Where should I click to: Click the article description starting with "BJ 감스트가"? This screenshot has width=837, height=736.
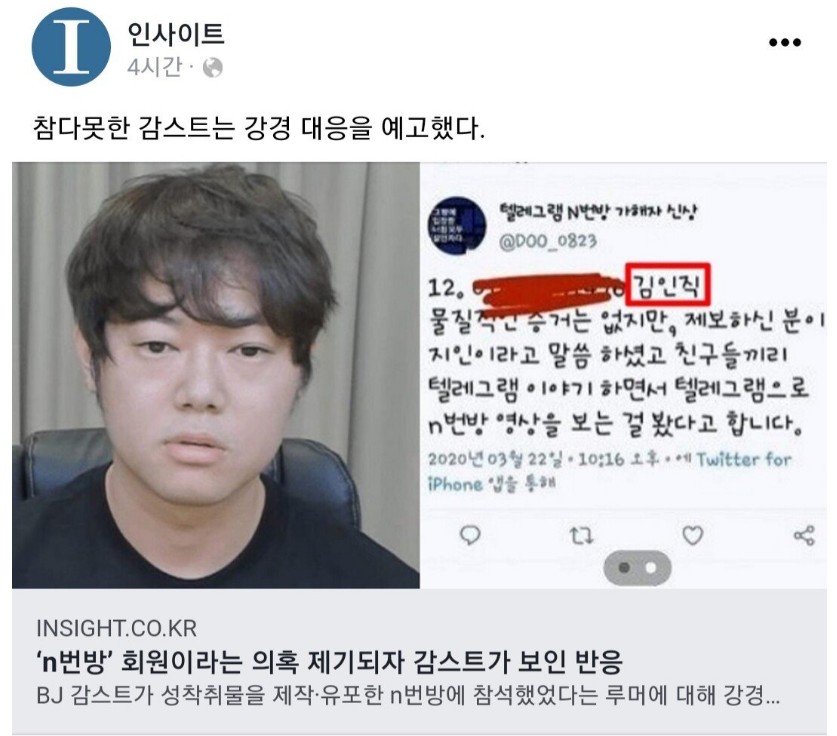pyautogui.click(x=408, y=696)
